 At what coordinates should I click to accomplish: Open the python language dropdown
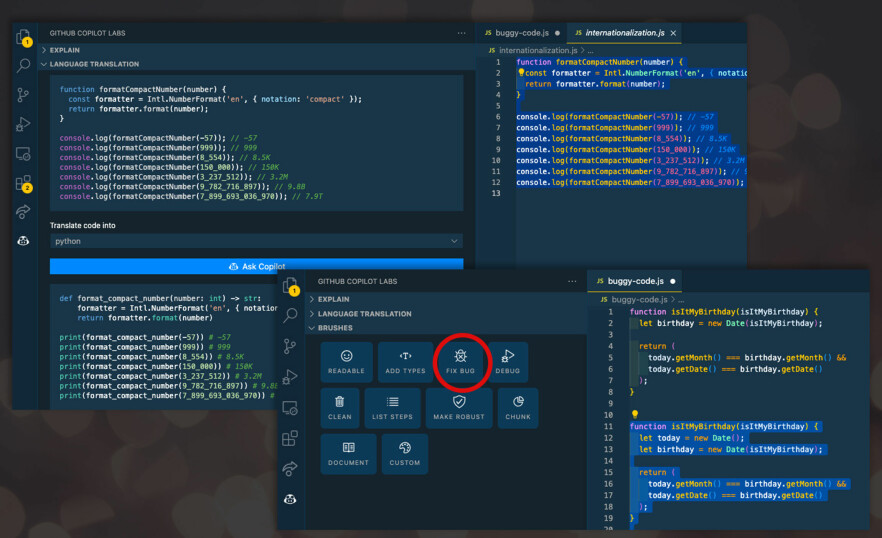tap(256, 241)
